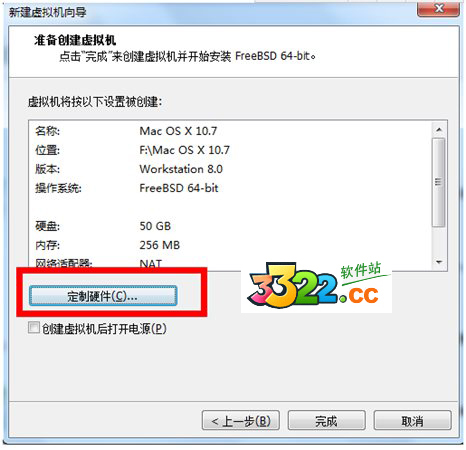Screen dimensions: 466x450
Task: Cancel the wizard with 取消
Action: pos(412,421)
